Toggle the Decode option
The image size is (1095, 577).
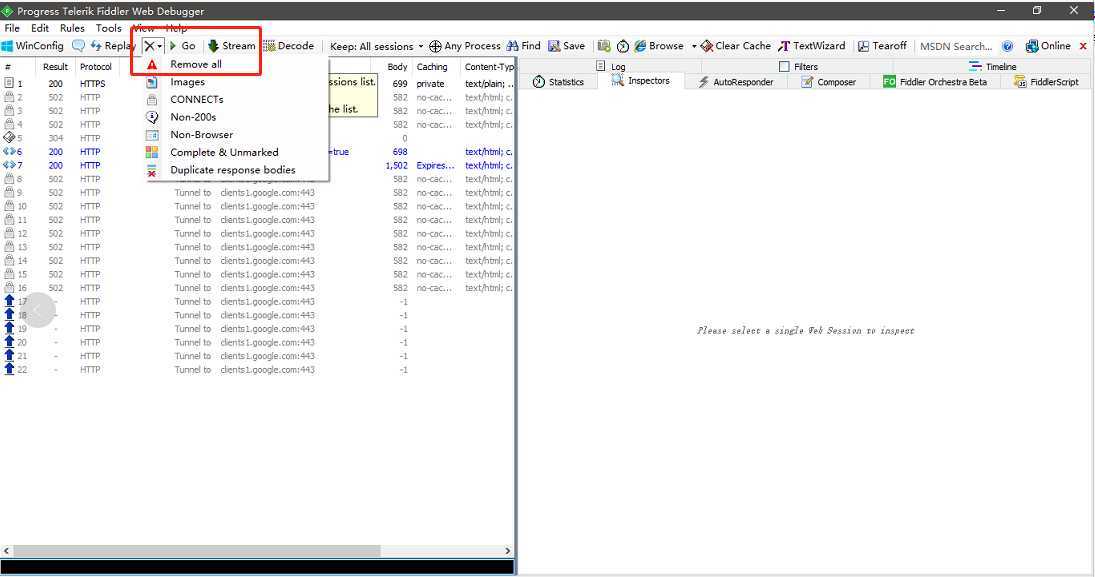click(288, 45)
